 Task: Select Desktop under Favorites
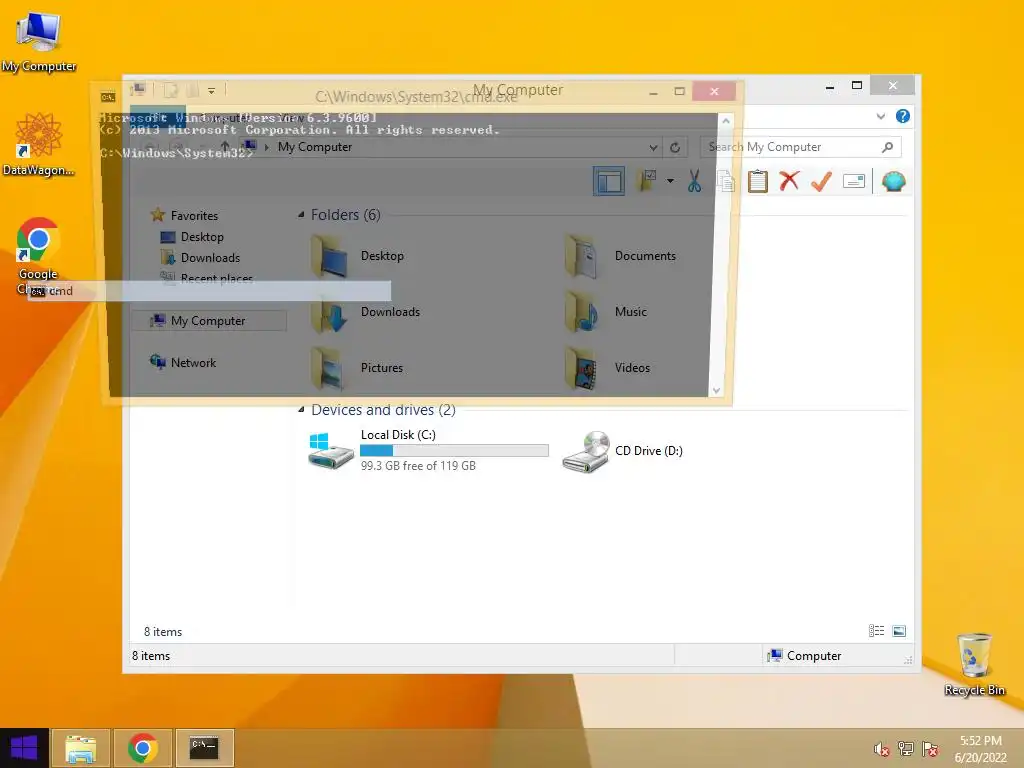(x=192, y=236)
